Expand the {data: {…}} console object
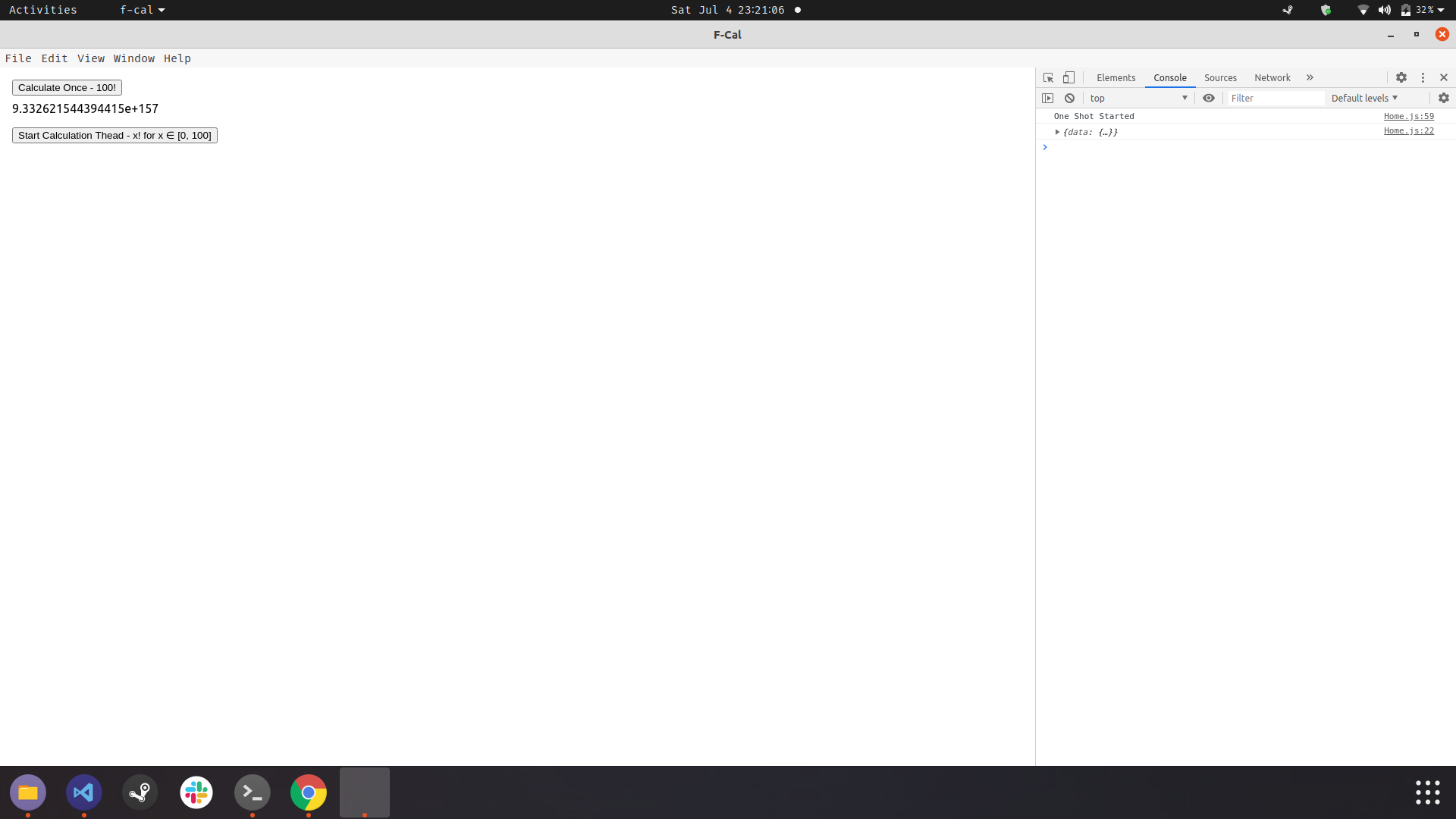The image size is (1456, 819). click(1058, 132)
